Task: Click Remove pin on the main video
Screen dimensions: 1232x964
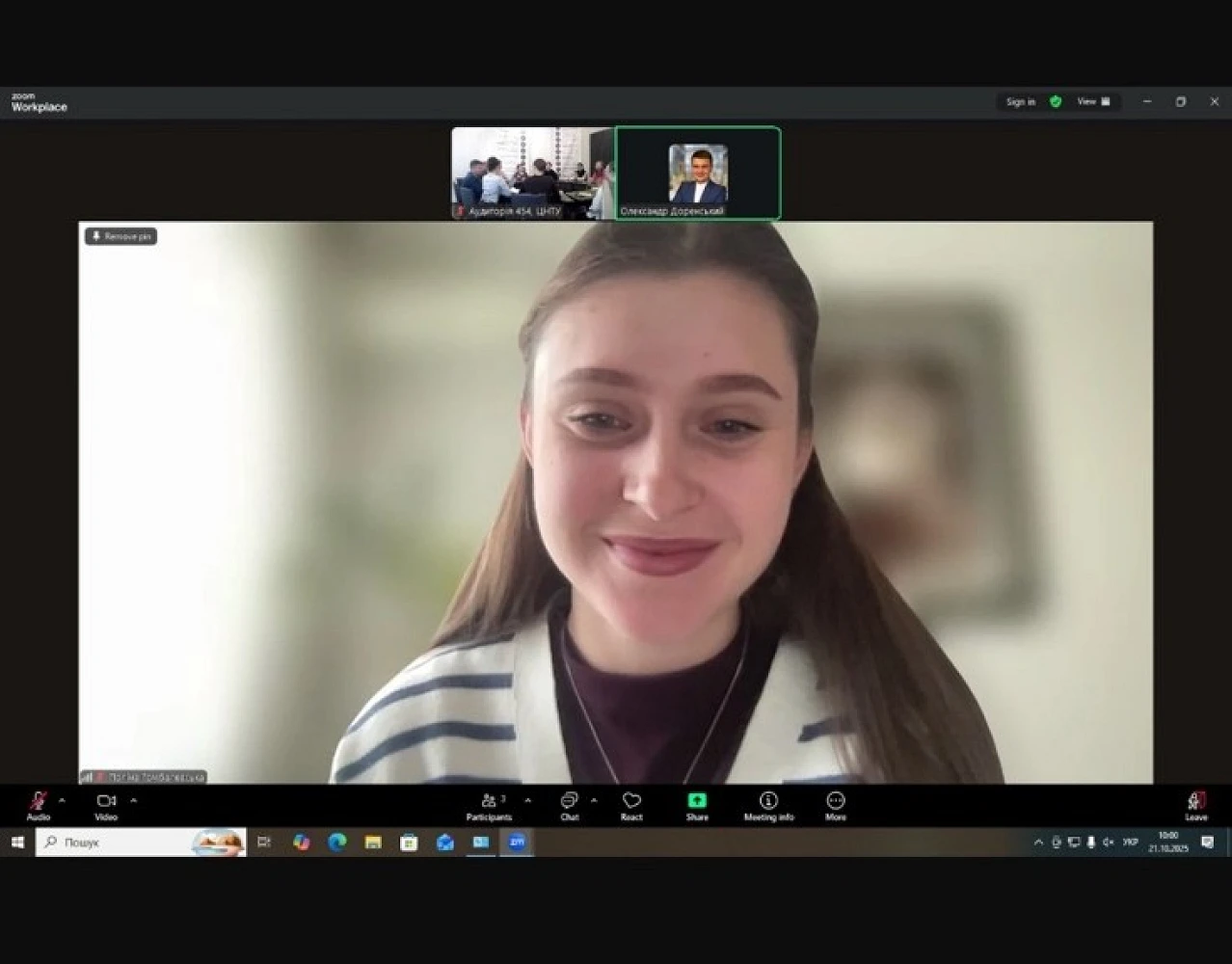Action: coord(121,236)
